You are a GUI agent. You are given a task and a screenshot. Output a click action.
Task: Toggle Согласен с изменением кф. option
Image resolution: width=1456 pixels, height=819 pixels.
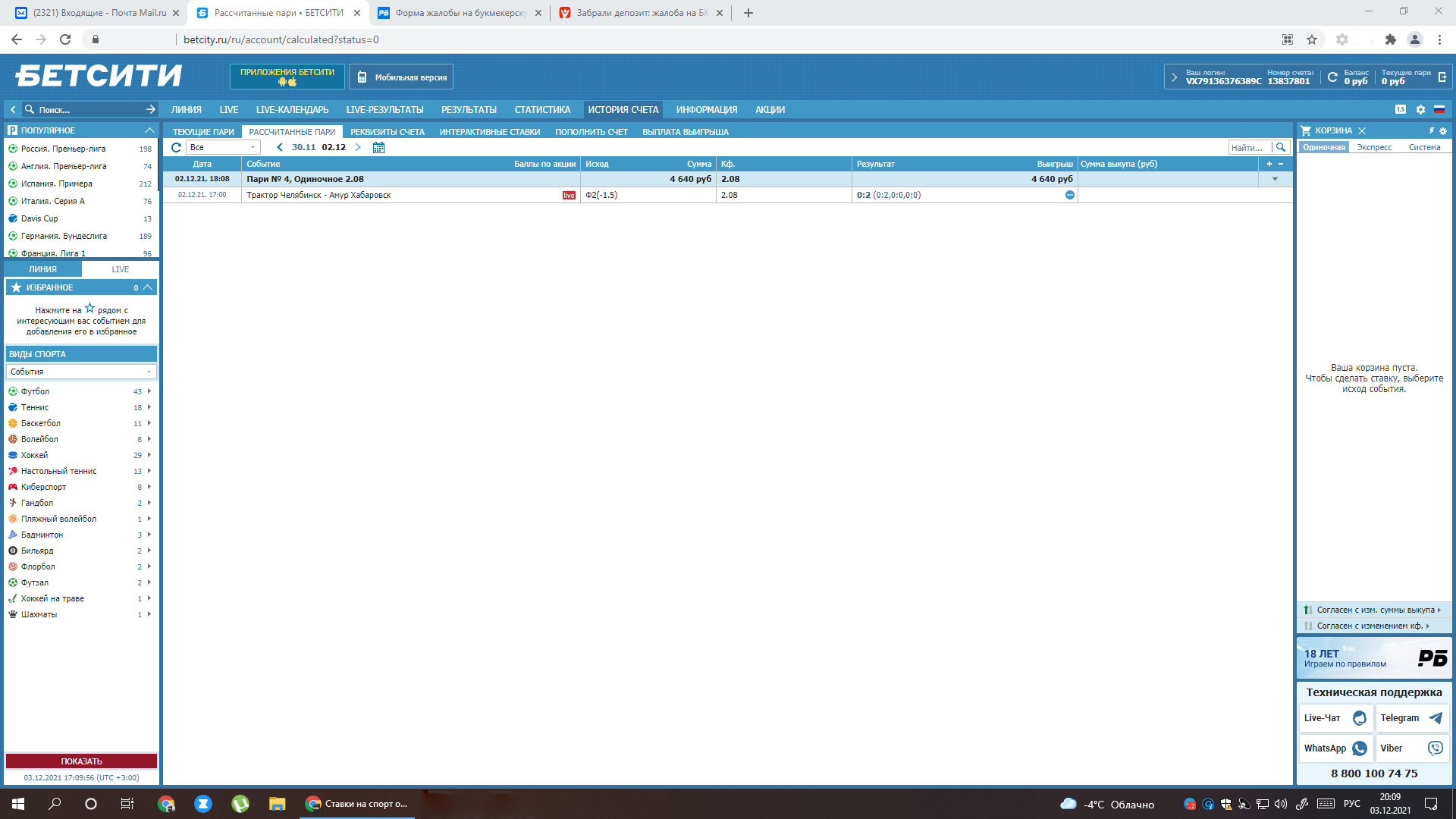(x=1369, y=626)
